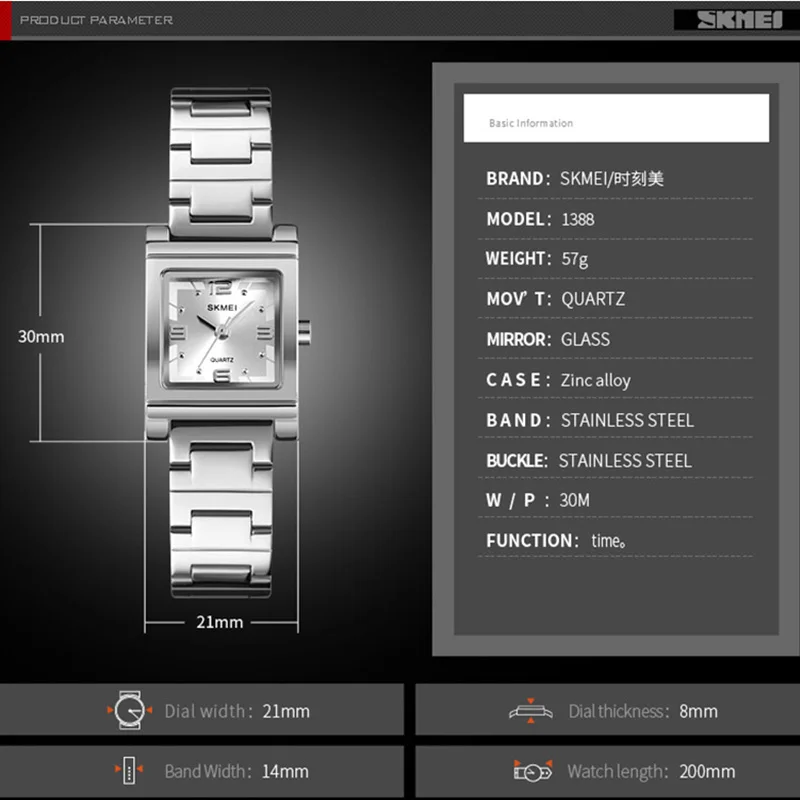Click the SKMEI text on the dial

pyautogui.click(x=222, y=307)
